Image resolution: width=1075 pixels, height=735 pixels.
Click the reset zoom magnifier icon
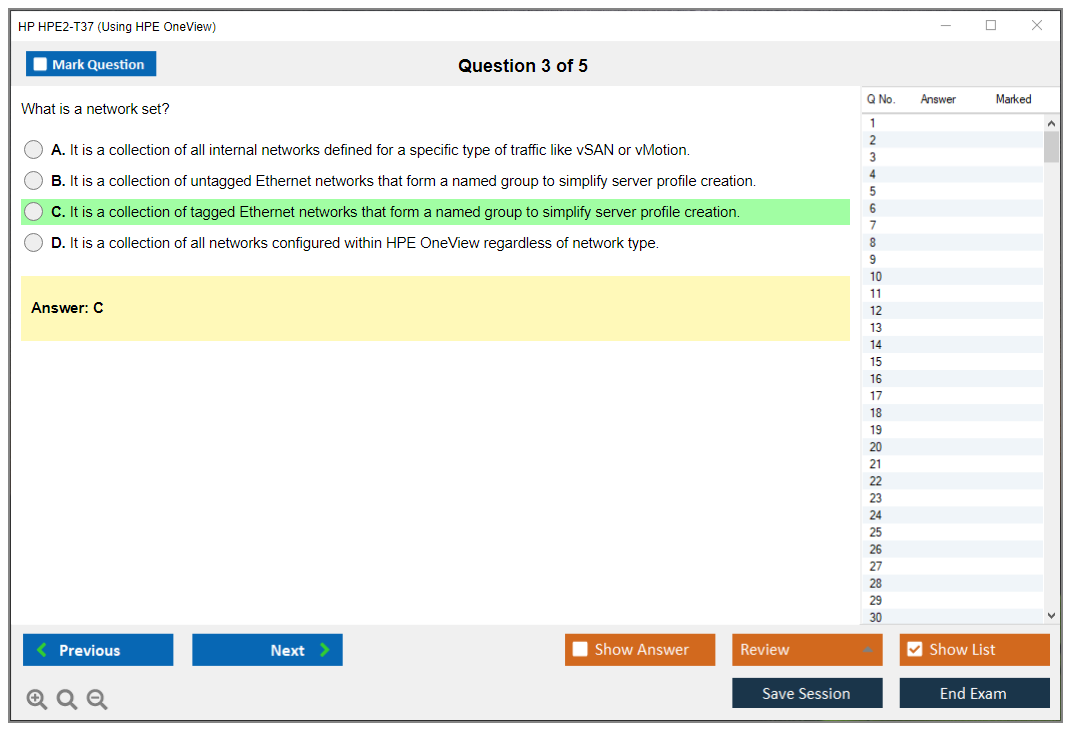67,700
